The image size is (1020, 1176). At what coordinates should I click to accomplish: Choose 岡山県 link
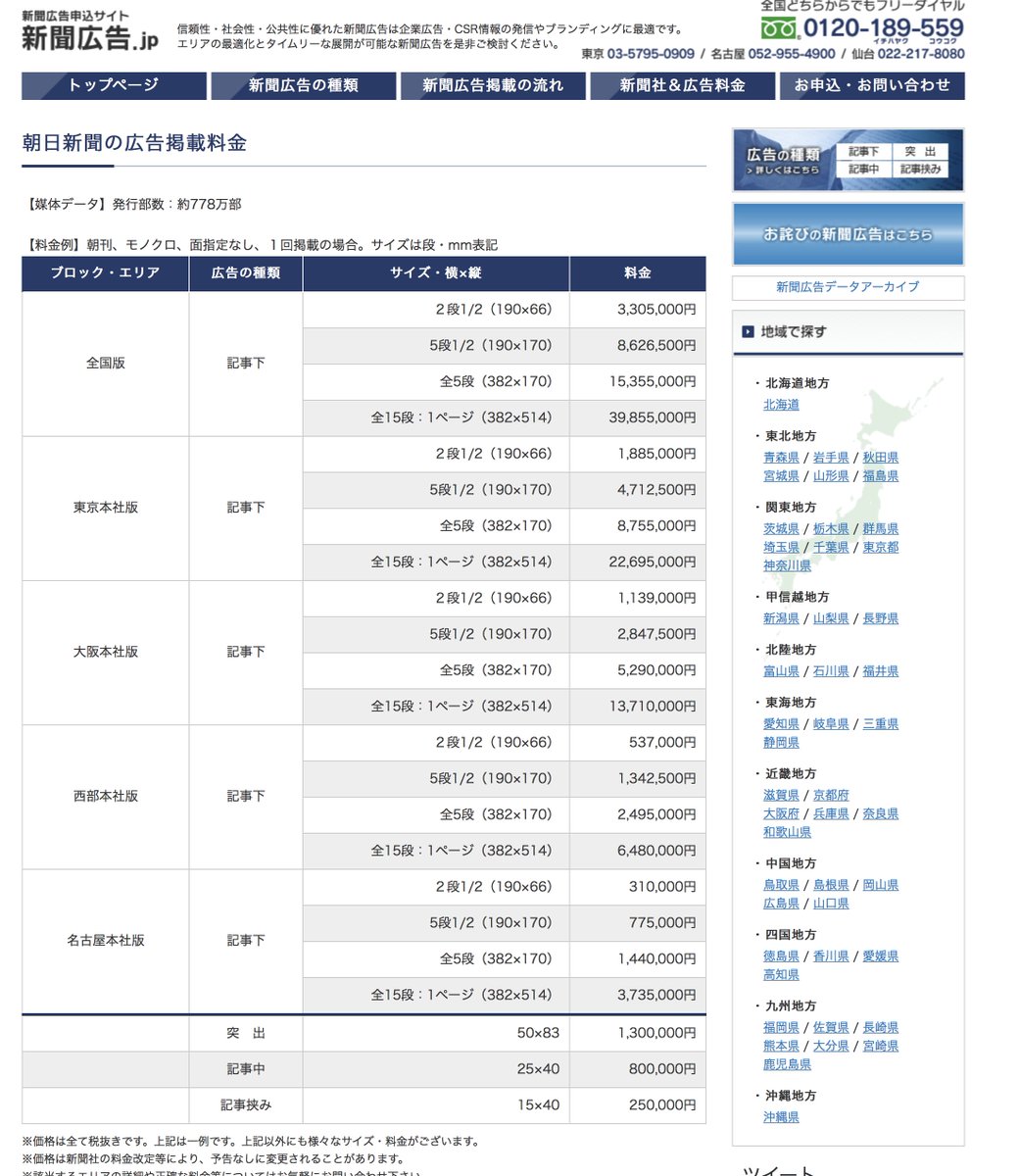881,886
